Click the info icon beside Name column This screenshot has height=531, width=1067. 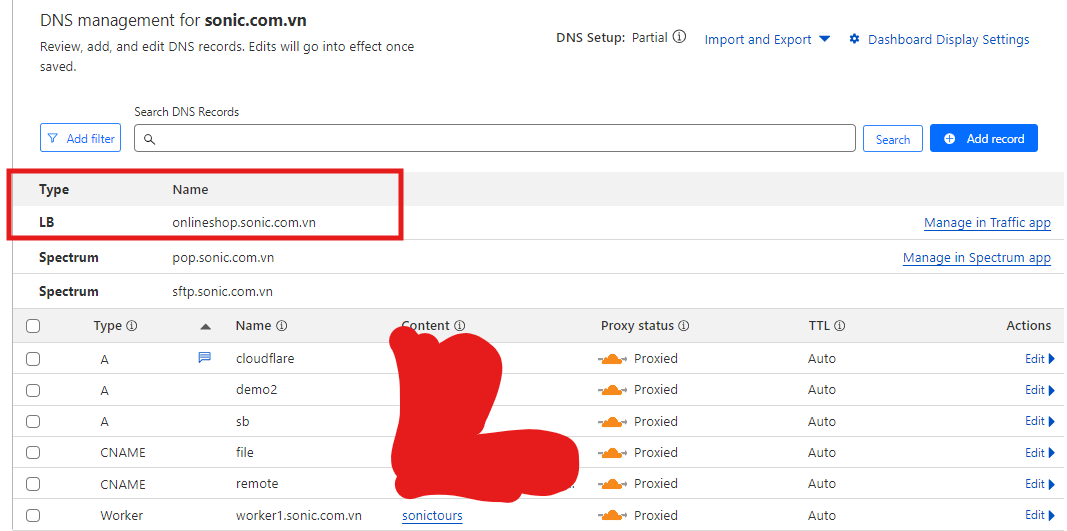(x=282, y=326)
